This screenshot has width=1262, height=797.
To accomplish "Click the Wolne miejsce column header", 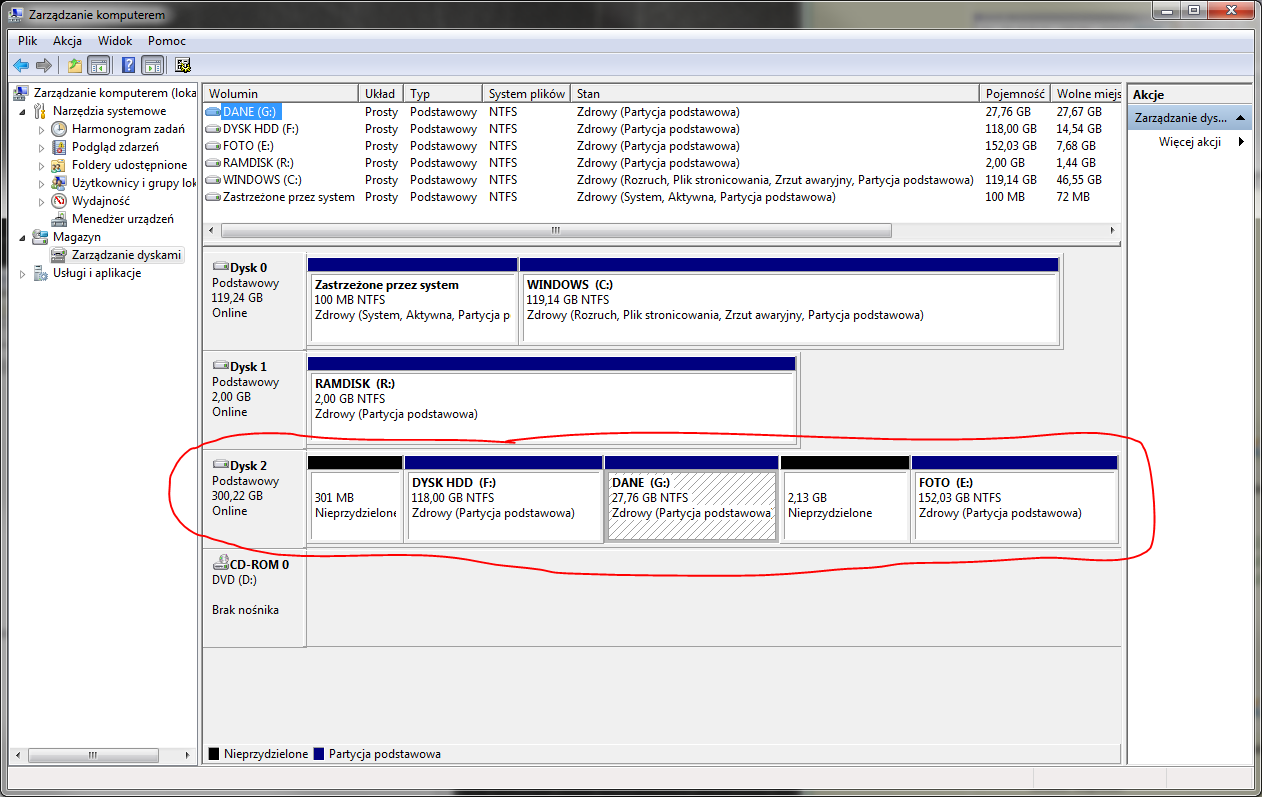I will click(x=1086, y=94).
